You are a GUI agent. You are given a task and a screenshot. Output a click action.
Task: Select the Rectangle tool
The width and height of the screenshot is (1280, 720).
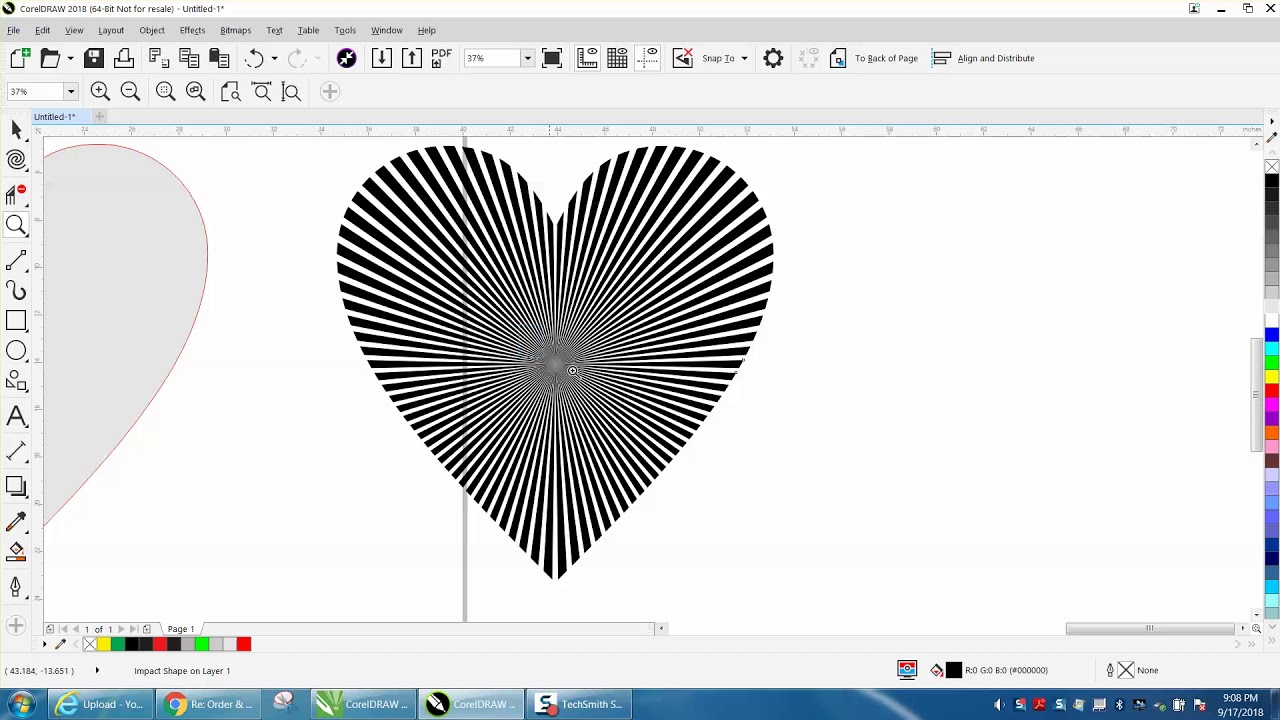pyautogui.click(x=16, y=321)
